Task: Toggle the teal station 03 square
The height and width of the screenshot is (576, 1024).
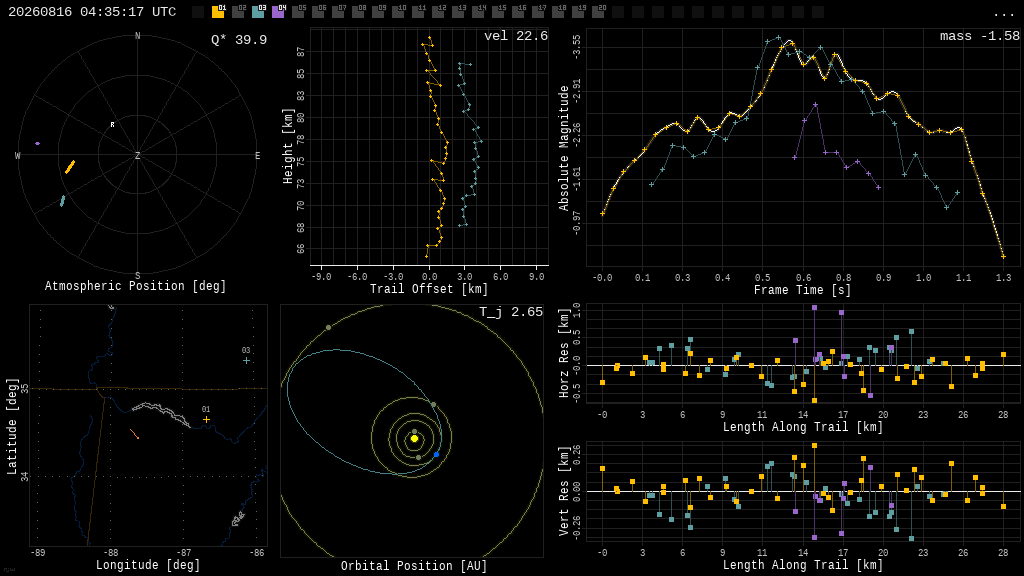Action: [258, 12]
